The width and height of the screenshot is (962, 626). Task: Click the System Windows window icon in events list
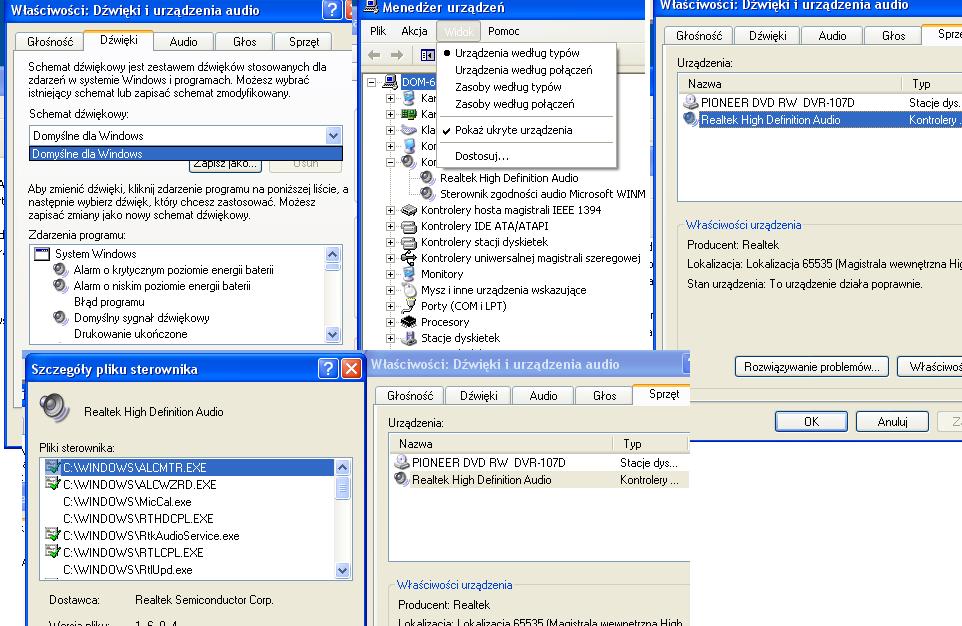(x=42, y=253)
